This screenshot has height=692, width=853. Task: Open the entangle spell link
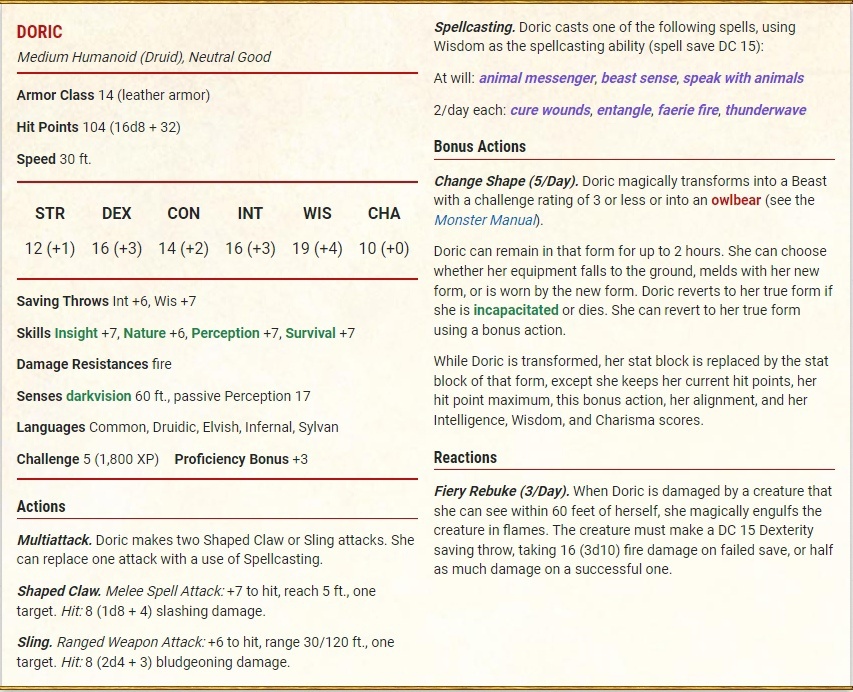coord(624,110)
